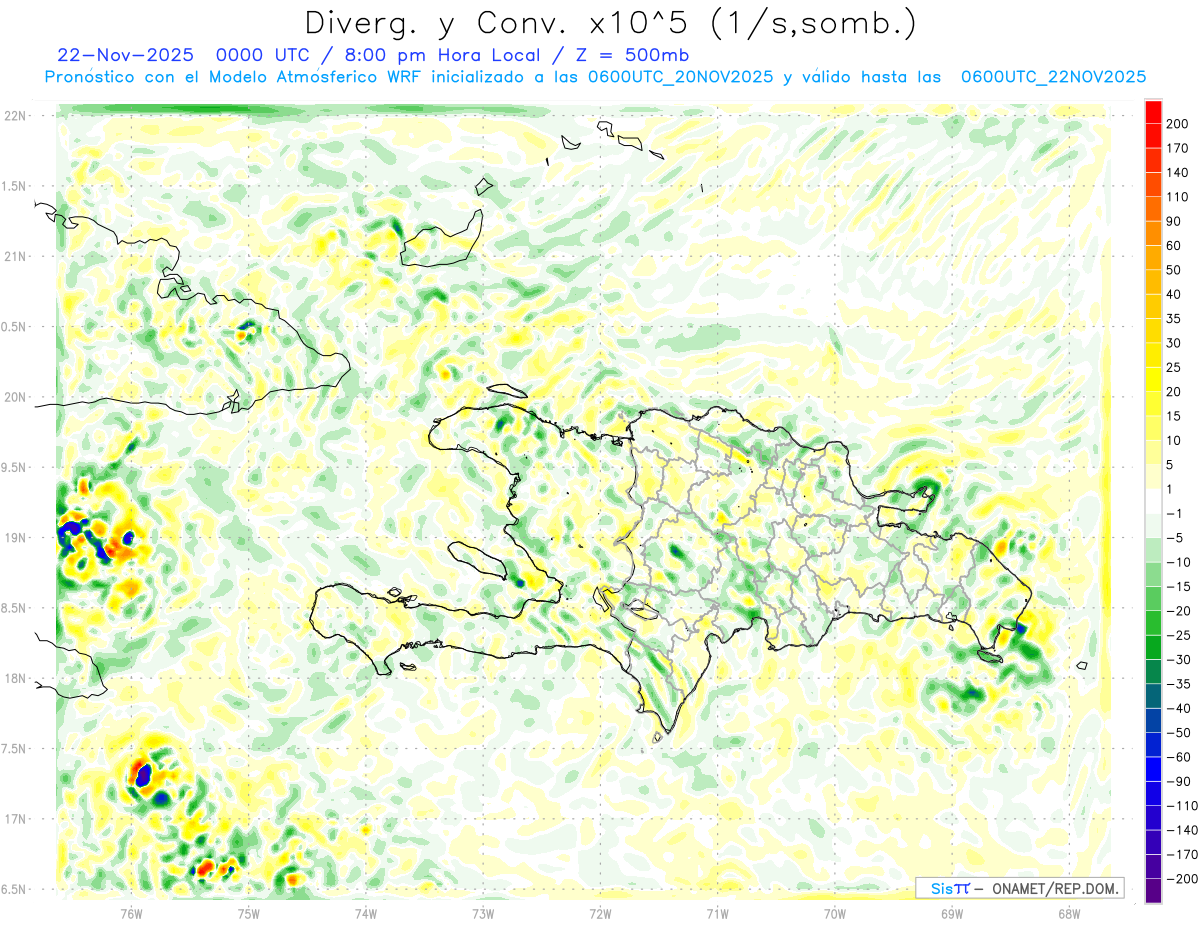Click the "-200" colorbar label
Screen dimensions: 1200x927
click(1180, 879)
